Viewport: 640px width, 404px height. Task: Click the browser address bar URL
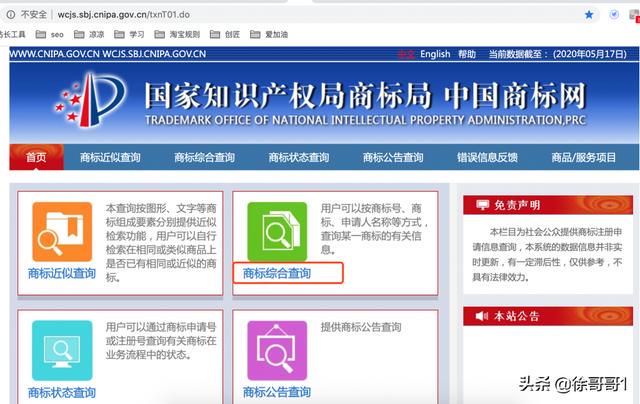(124, 15)
